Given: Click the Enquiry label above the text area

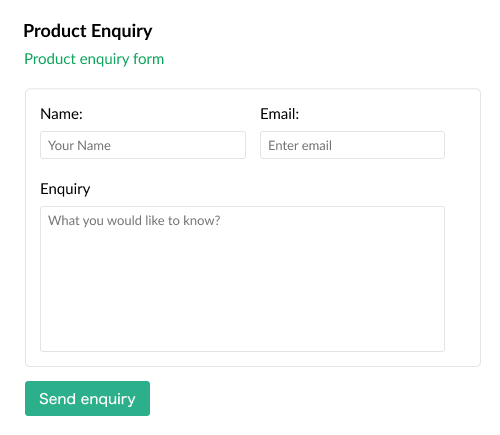Looking at the screenshot, I should [65, 189].
